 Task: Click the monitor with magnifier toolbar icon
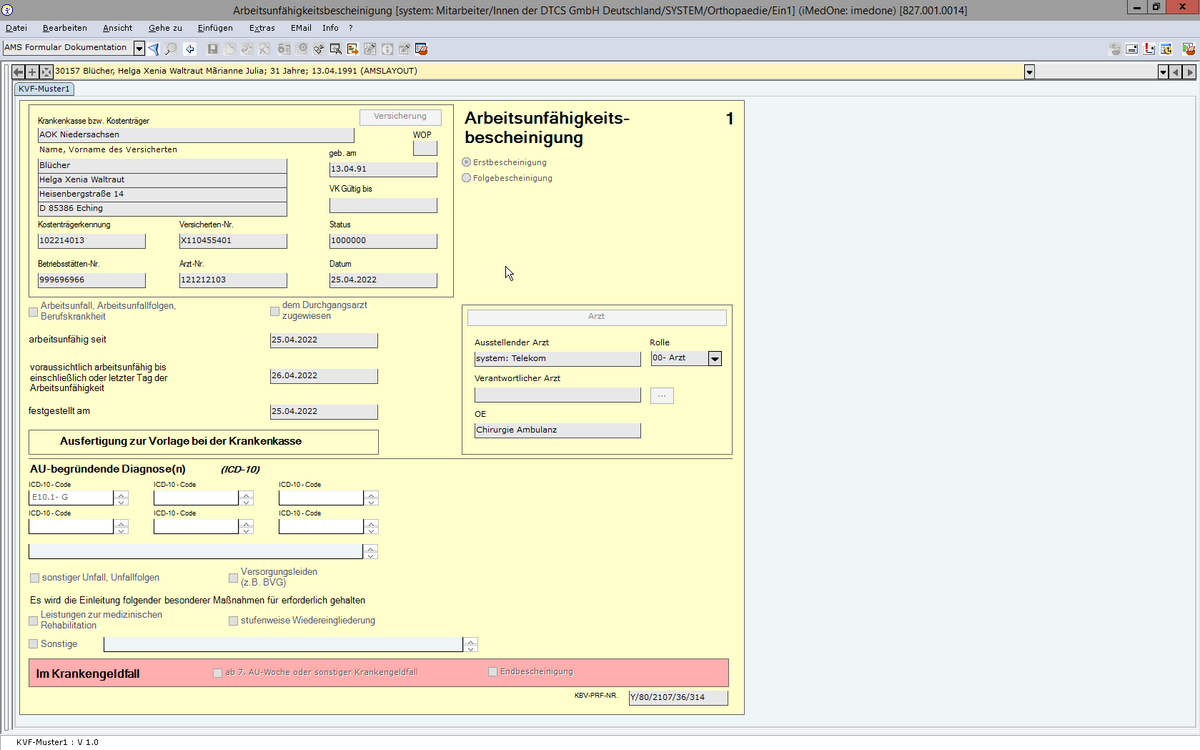336,48
